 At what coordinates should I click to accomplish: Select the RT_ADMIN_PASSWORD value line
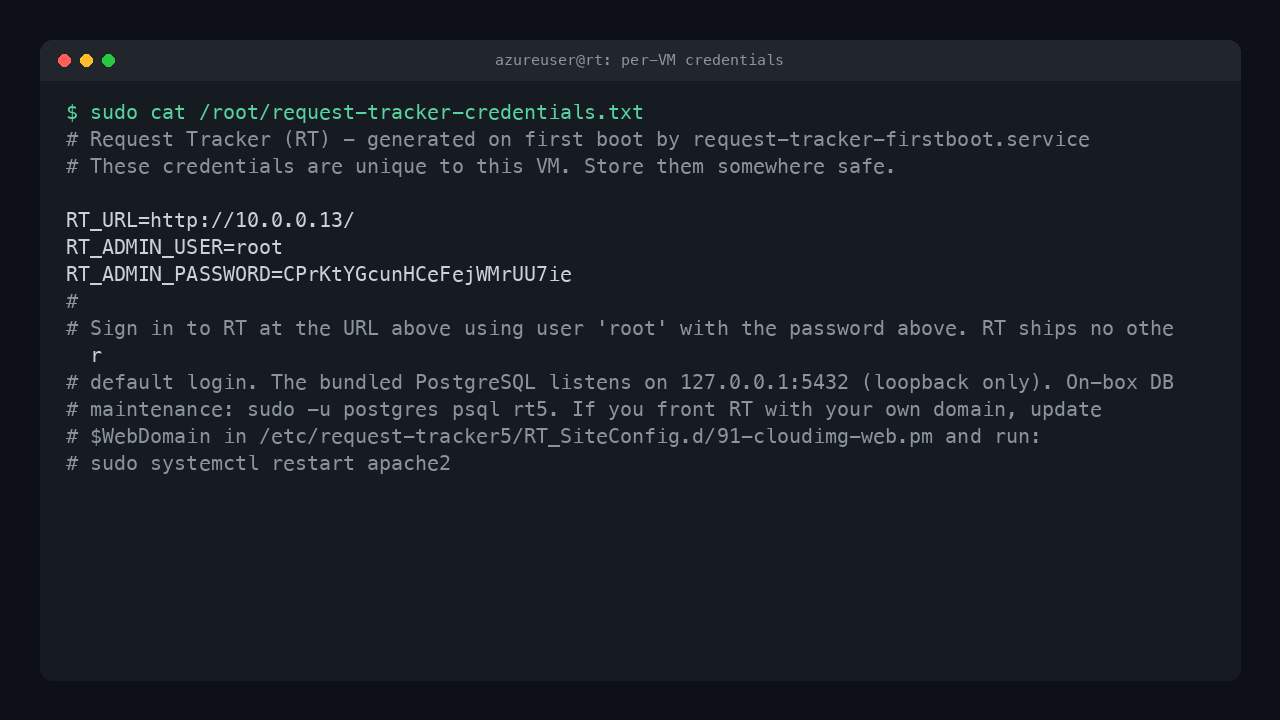(x=319, y=274)
